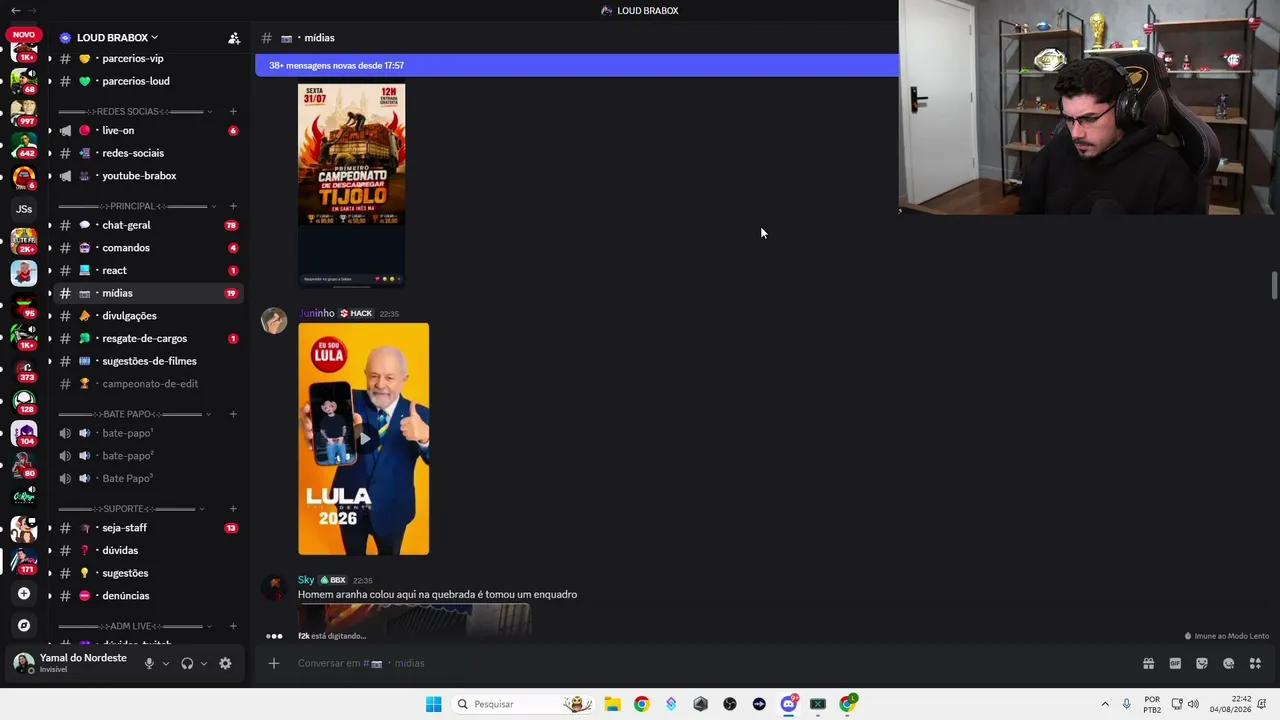
Task: Mute the microphone in user panel
Action: point(149,663)
